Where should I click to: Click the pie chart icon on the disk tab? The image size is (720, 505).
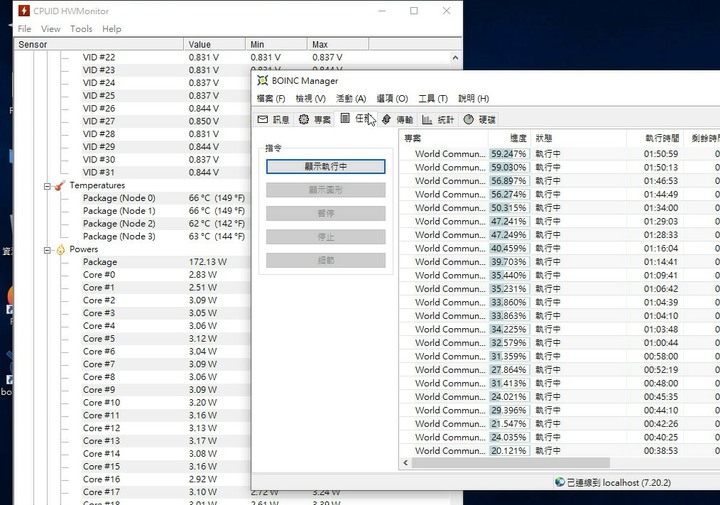tap(468, 119)
